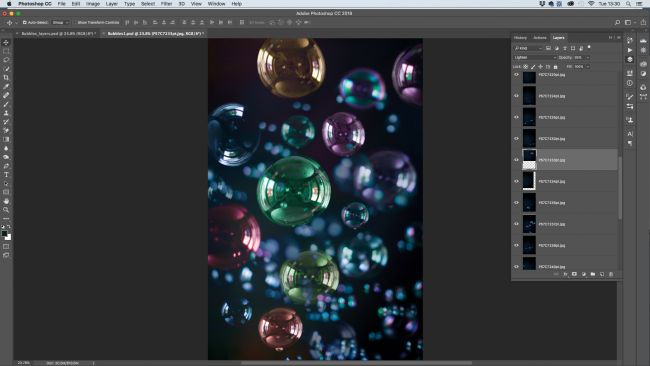The image size is (650, 366).
Task: Click the Quick Mask mode icon
Action: point(6,247)
